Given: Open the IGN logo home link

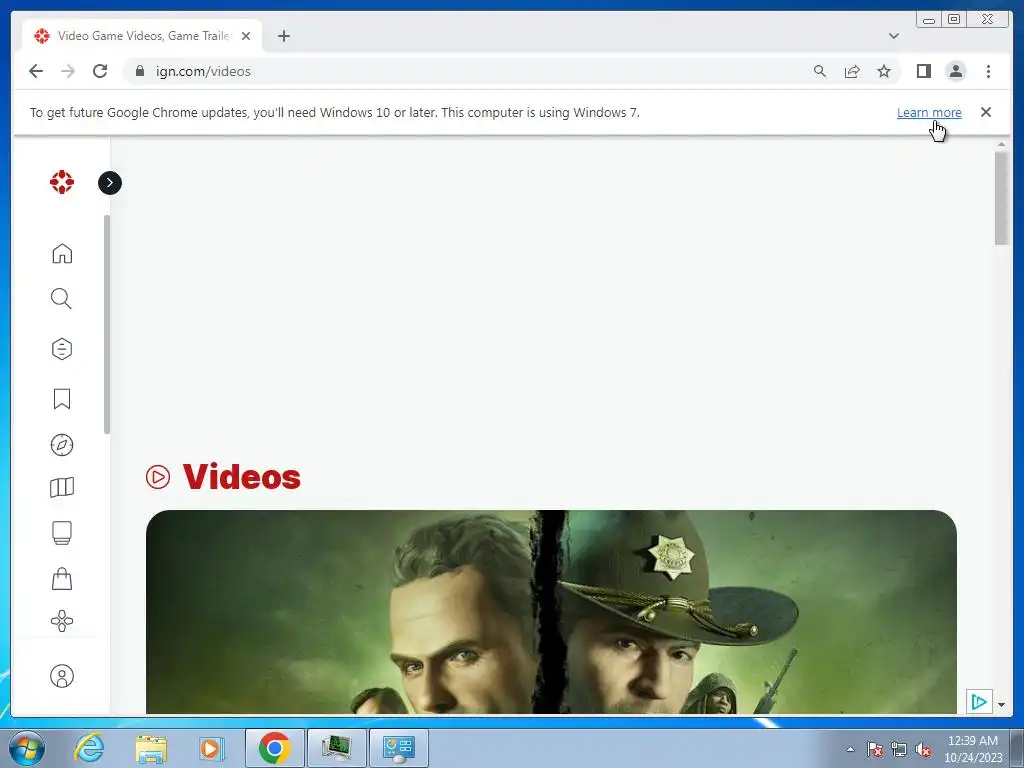Looking at the screenshot, I should [x=62, y=182].
